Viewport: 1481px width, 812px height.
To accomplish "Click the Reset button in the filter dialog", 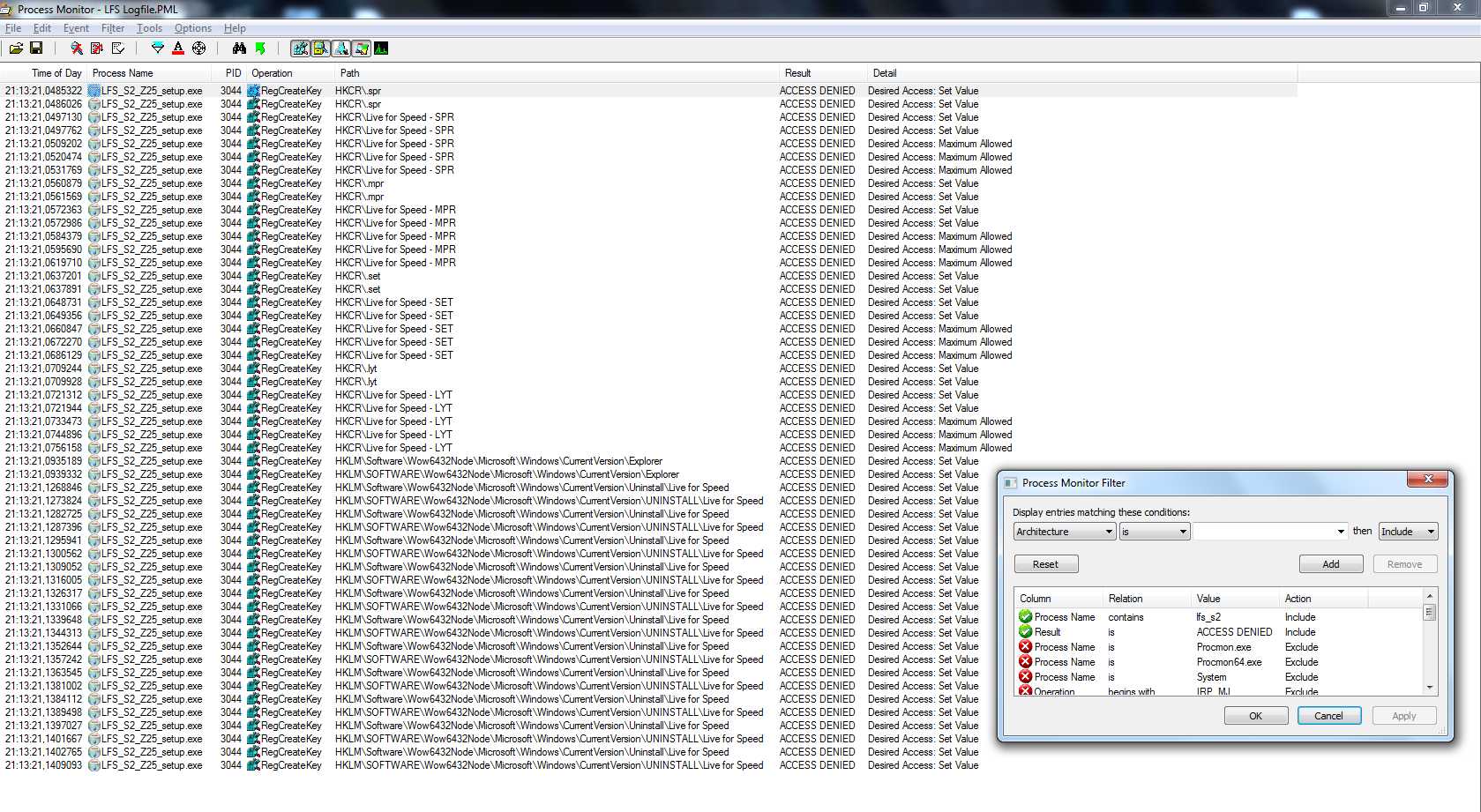I will click(x=1045, y=564).
